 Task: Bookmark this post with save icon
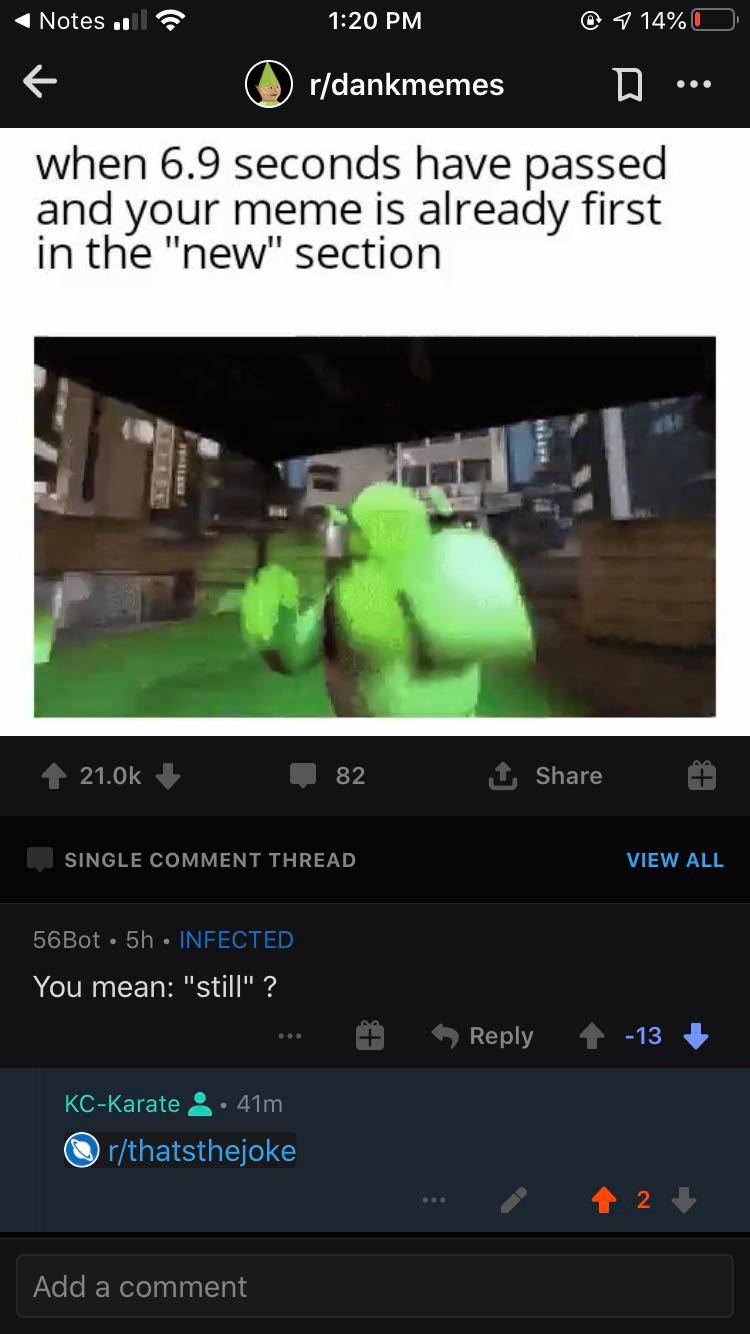point(628,86)
